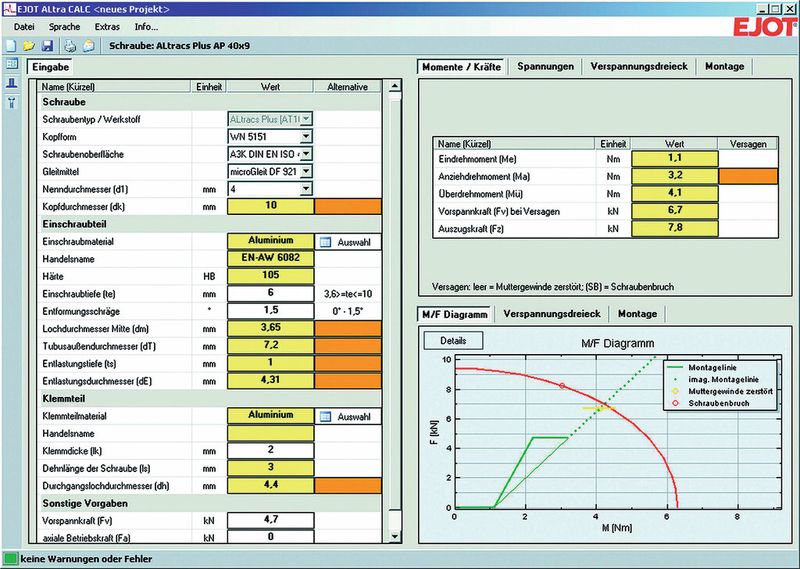
Task: Click the EJOT ALtra CALC title bar icon
Action: click(8, 9)
